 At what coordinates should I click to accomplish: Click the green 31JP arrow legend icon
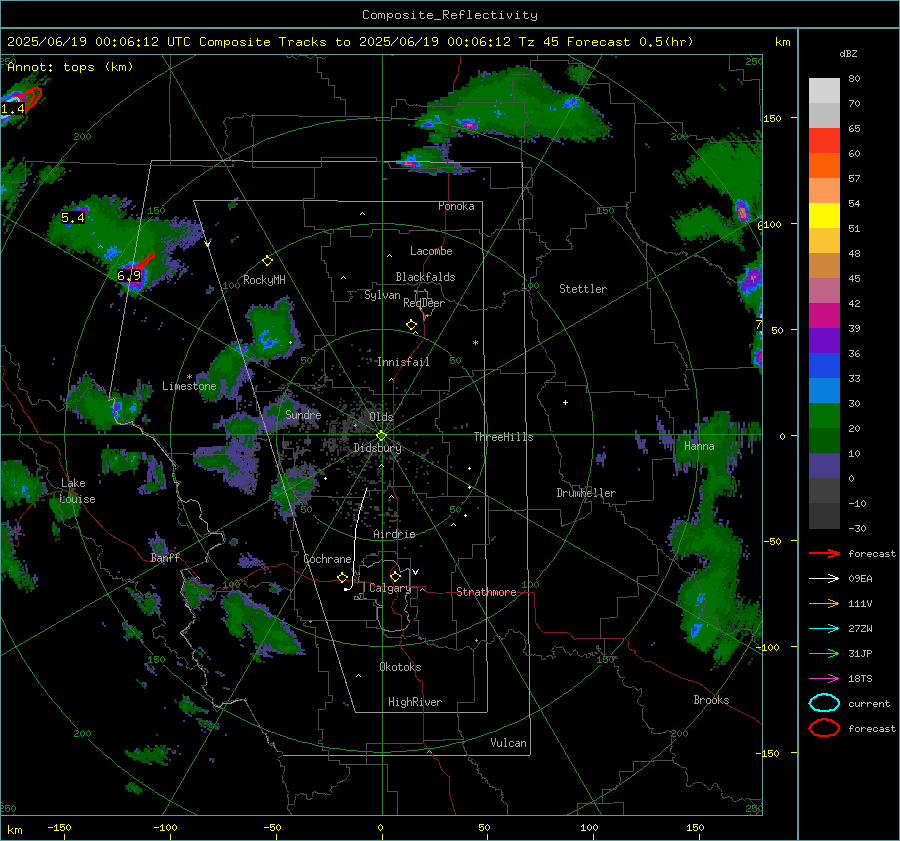[824, 653]
